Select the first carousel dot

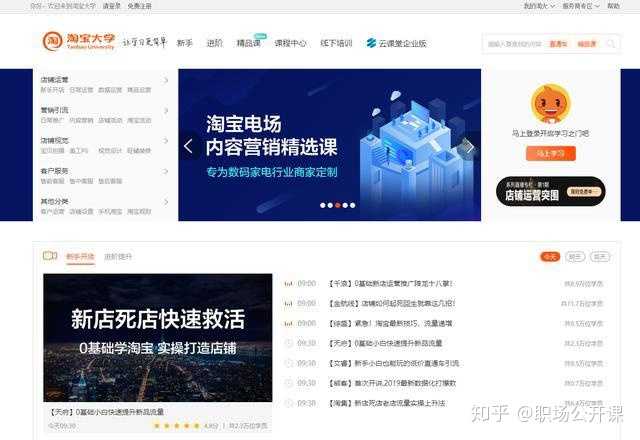[322, 205]
